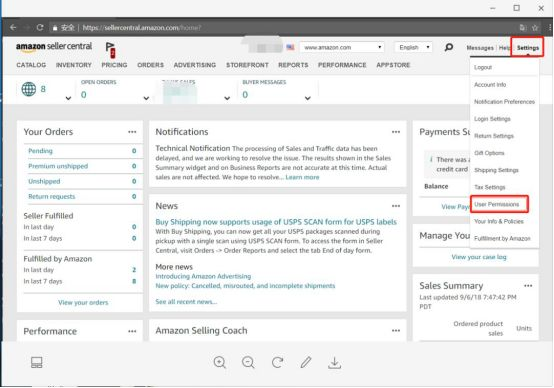
Task: Click the Amazon Seller Central logo
Action: pos(54,47)
